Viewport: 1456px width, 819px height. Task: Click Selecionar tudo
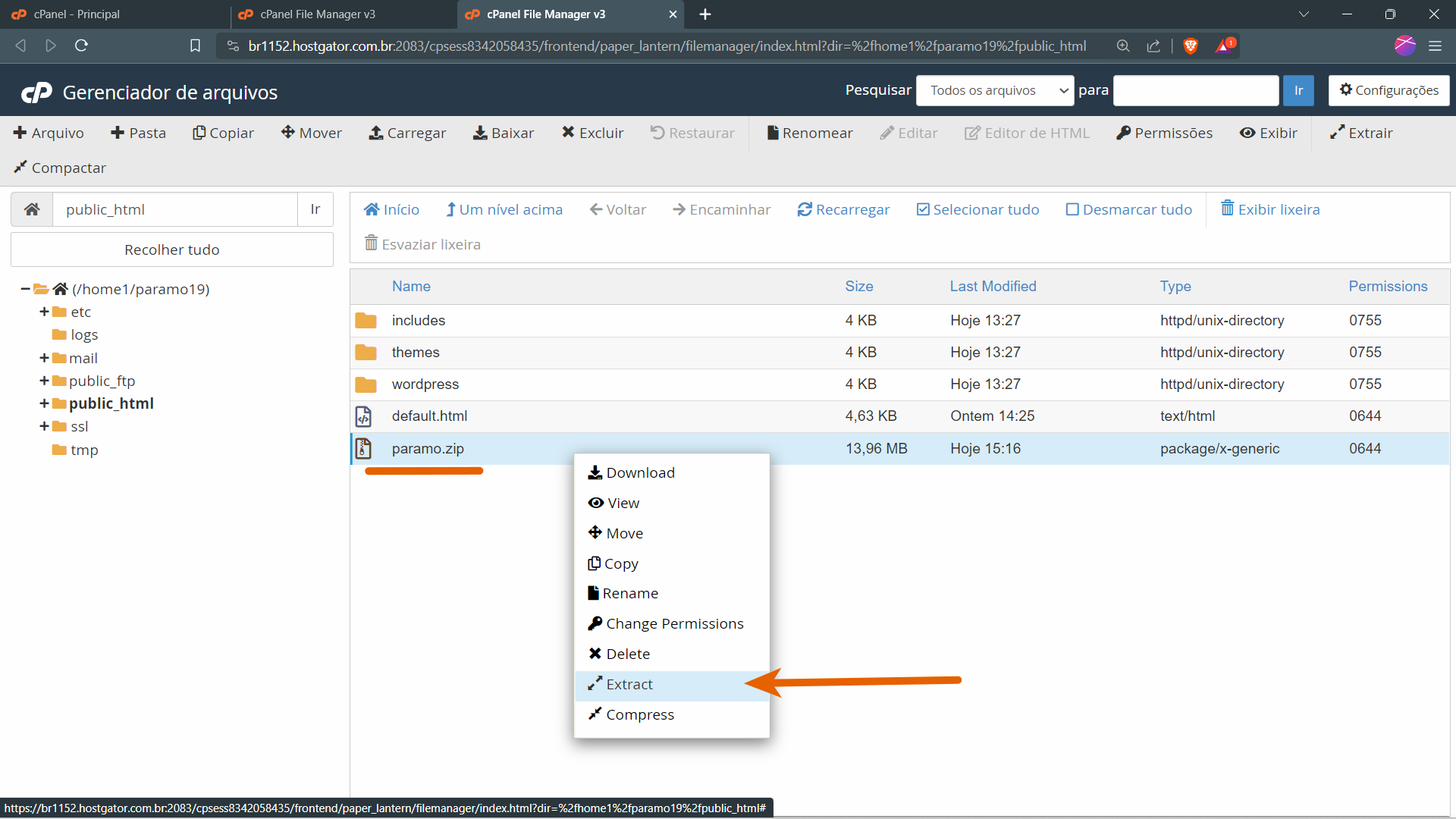click(977, 209)
